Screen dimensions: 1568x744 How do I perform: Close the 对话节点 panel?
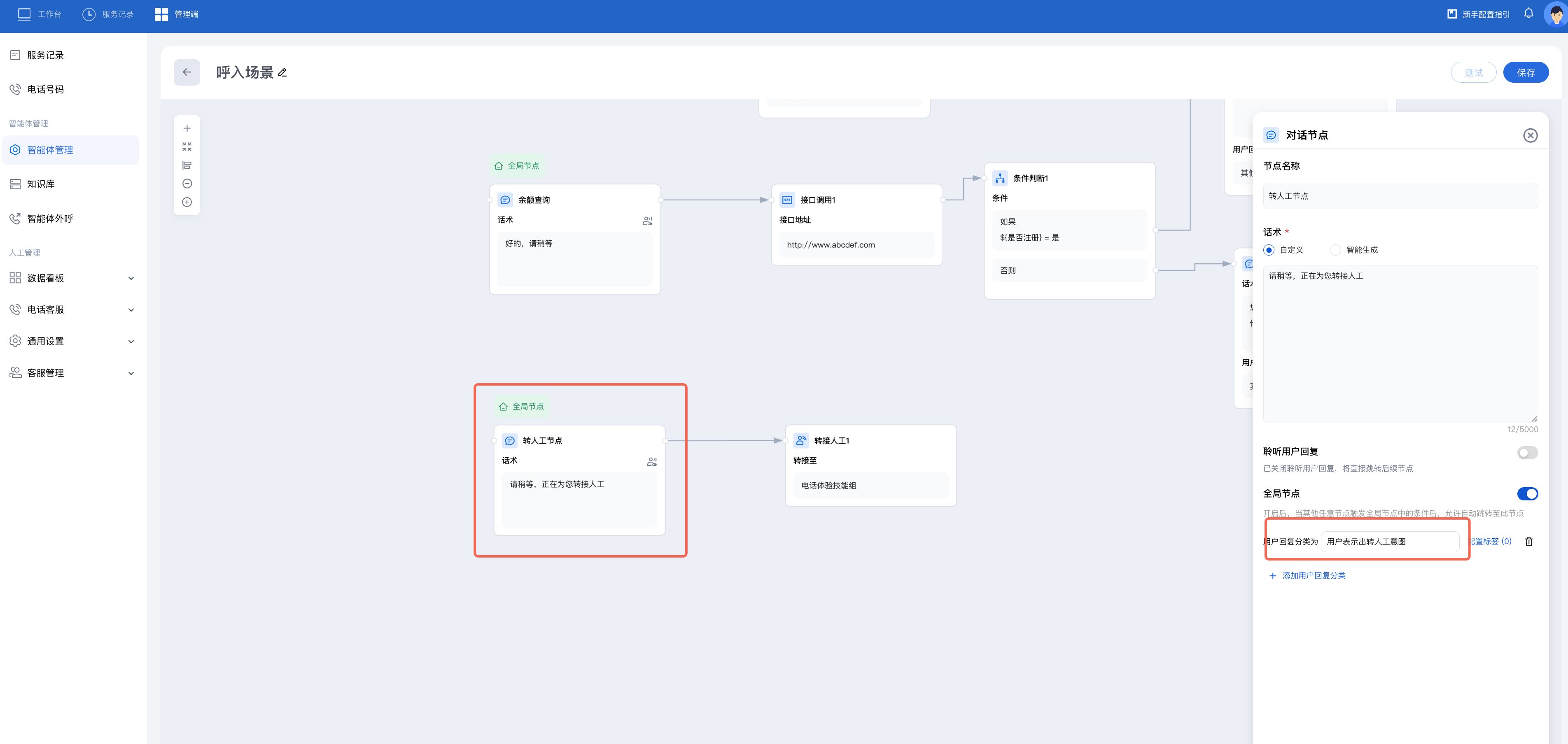pyautogui.click(x=1530, y=136)
